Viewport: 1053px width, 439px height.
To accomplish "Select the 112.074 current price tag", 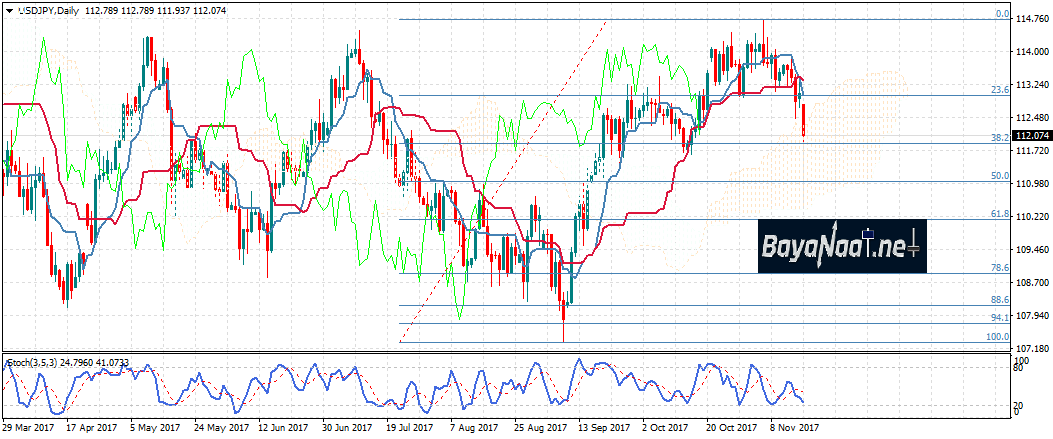I will click(x=1031, y=136).
